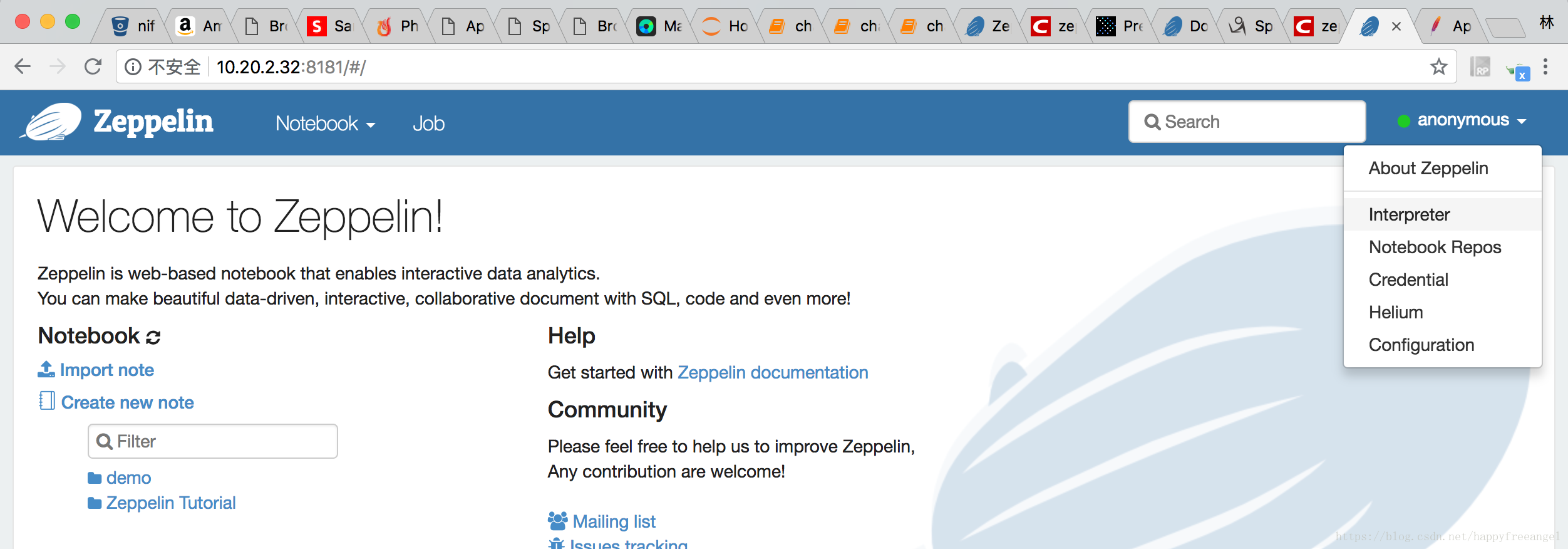This screenshot has height=549, width=1568.
Task: Click the RP extension icon in toolbar
Action: point(1480,66)
